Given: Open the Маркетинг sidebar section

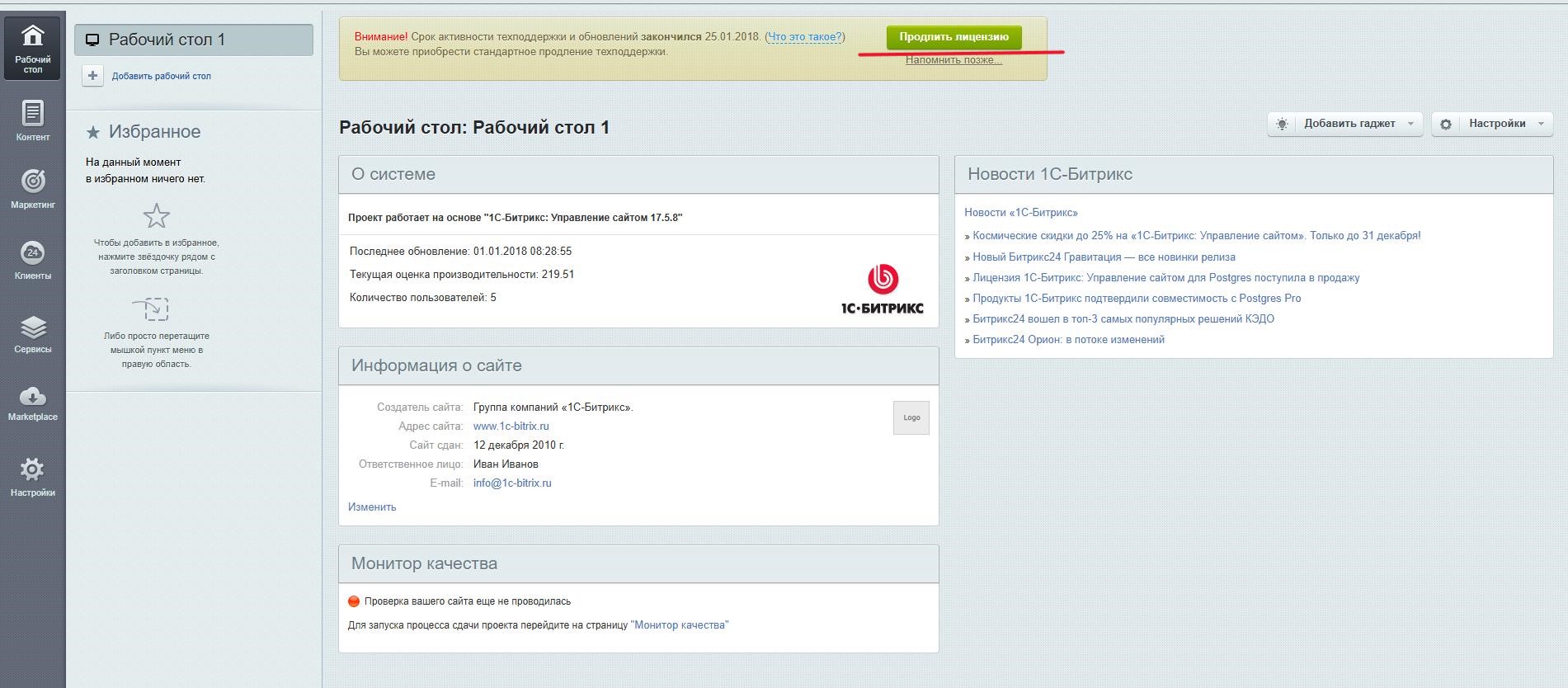Looking at the screenshot, I should click(32, 188).
